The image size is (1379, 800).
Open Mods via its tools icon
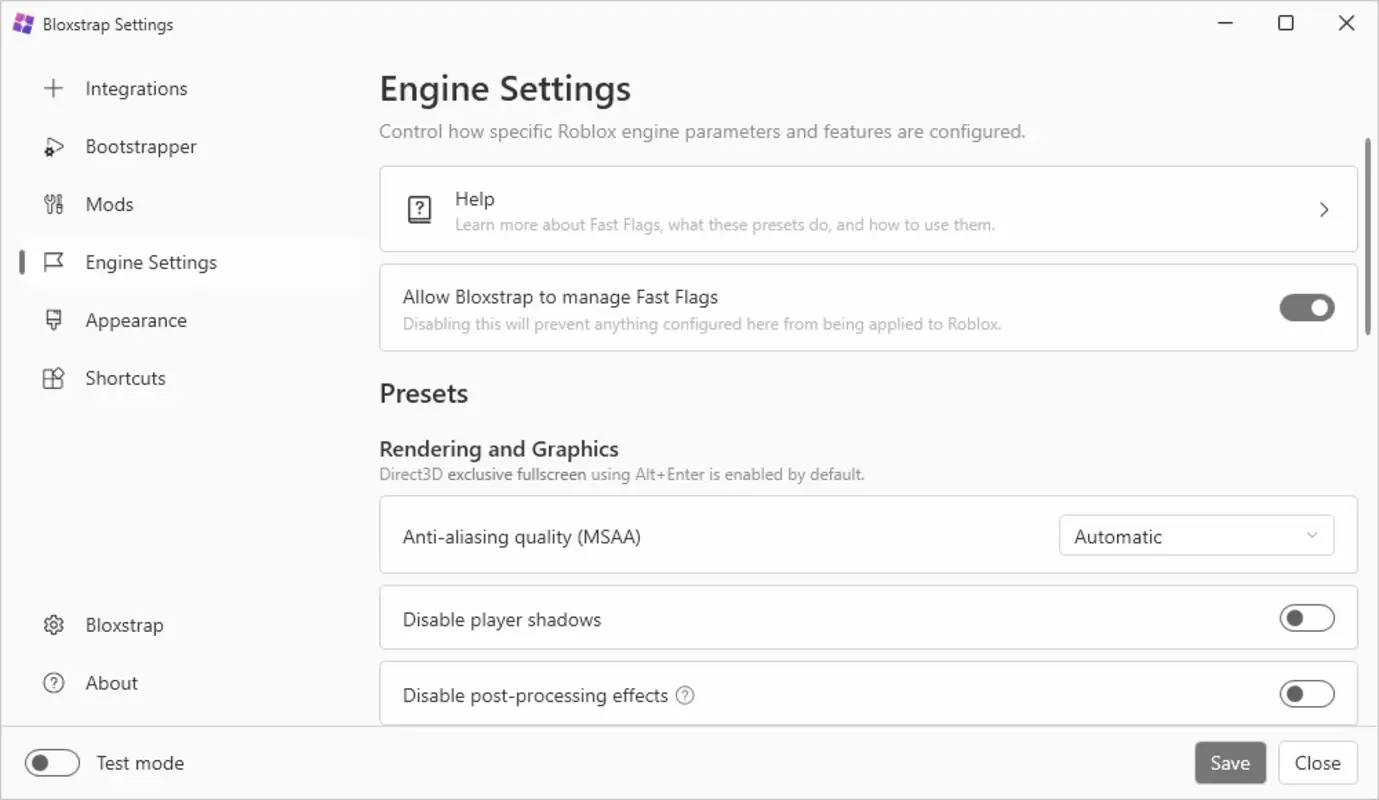coord(53,204)
